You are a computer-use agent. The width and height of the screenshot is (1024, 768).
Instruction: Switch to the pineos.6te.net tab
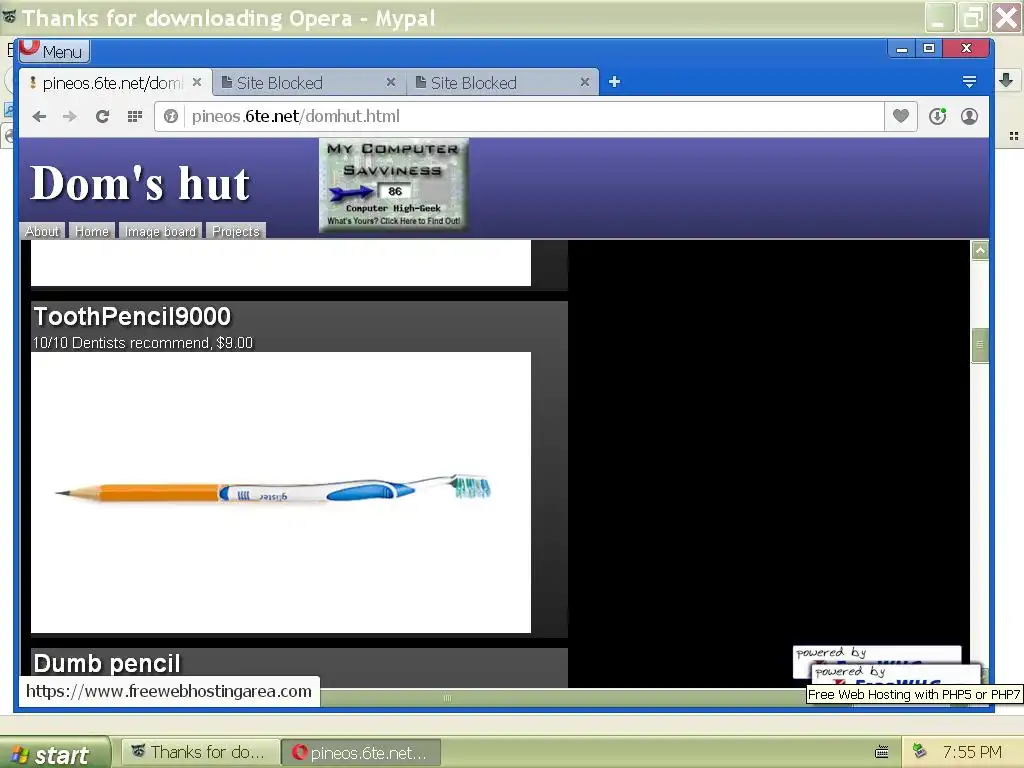tap(112, 83)
